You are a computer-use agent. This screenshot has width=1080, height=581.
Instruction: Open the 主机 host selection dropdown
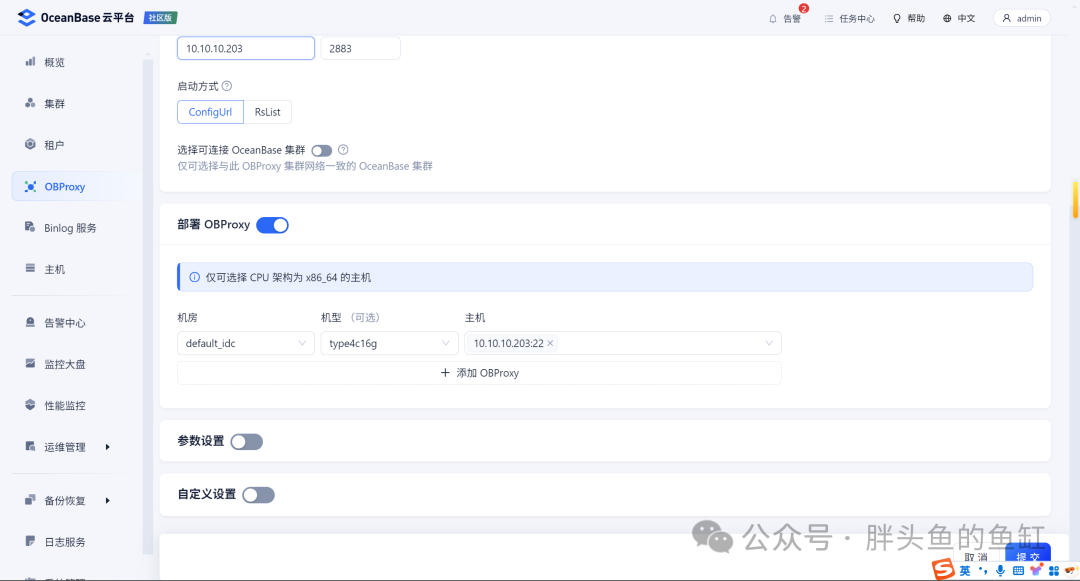click(x=623, y=344)
